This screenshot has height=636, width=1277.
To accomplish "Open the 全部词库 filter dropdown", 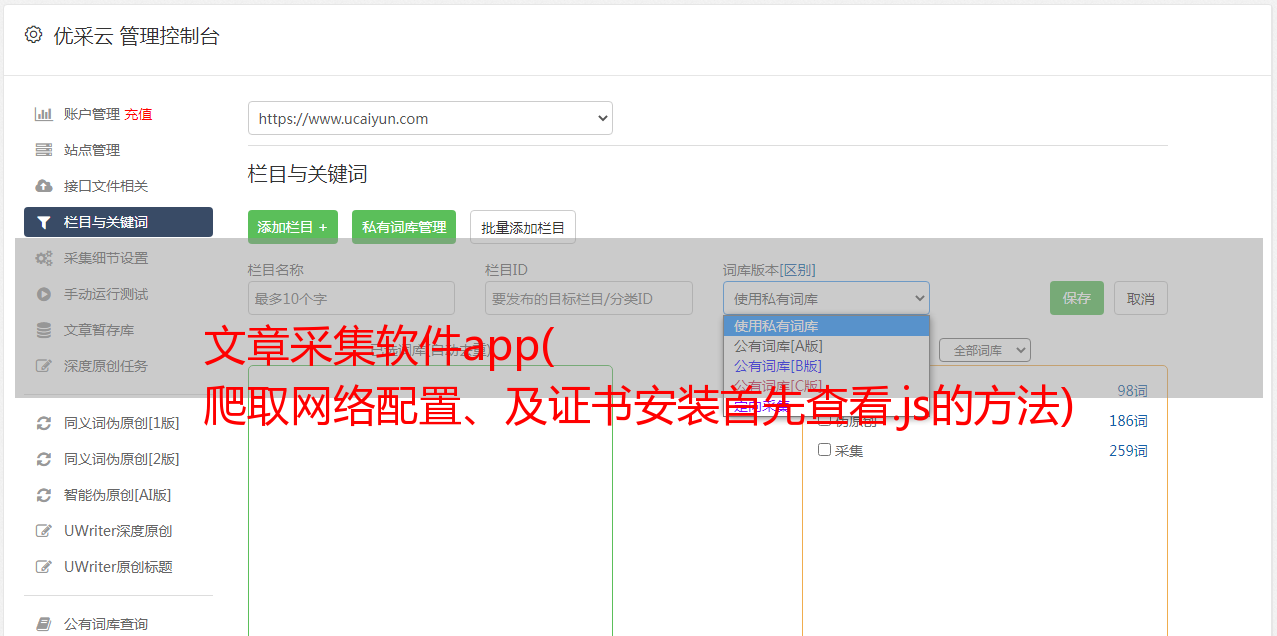I will point(985,350).
